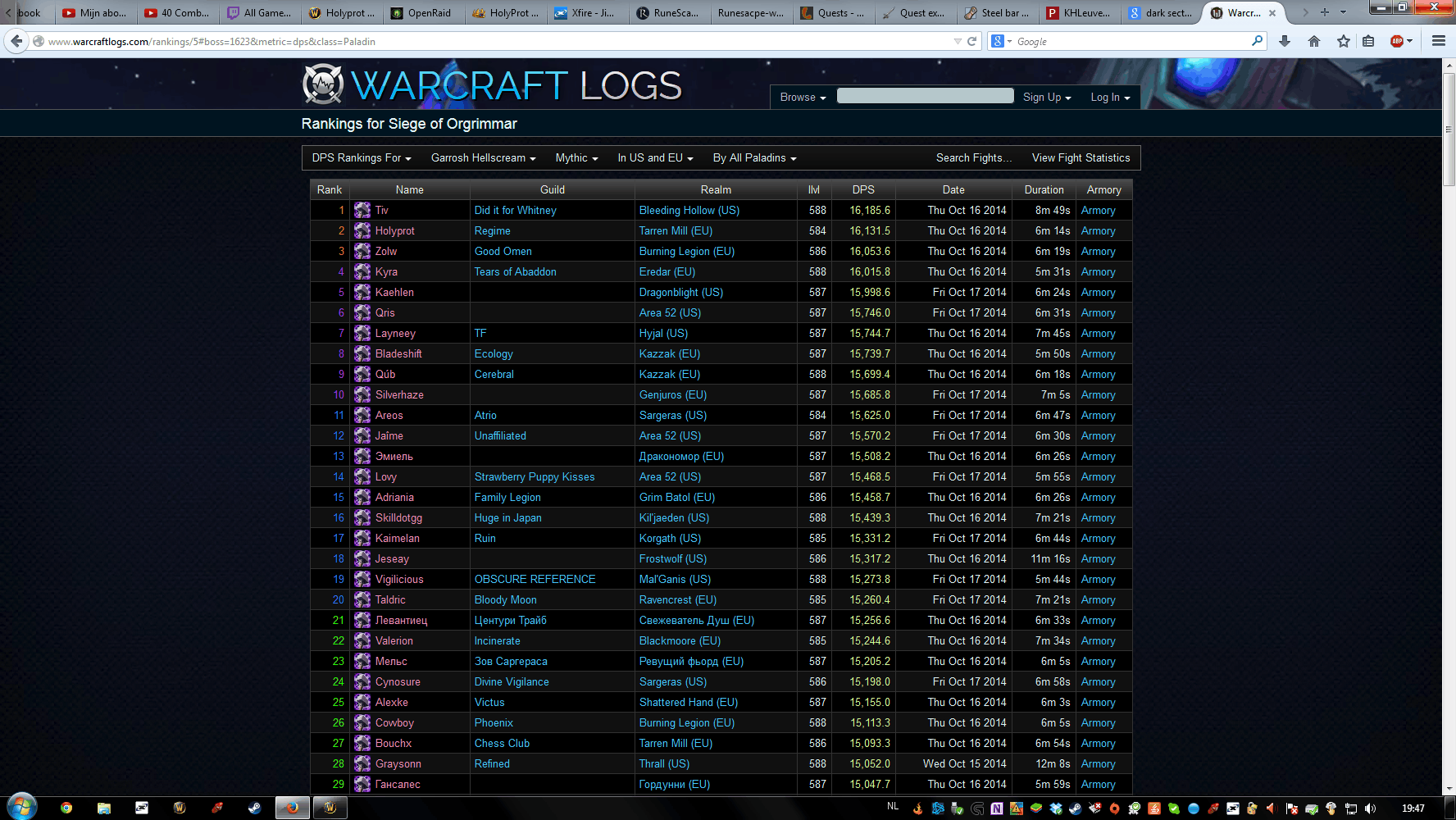Expand the Sign Up dropdown
1456x820 pixels.
[1047, 97]
